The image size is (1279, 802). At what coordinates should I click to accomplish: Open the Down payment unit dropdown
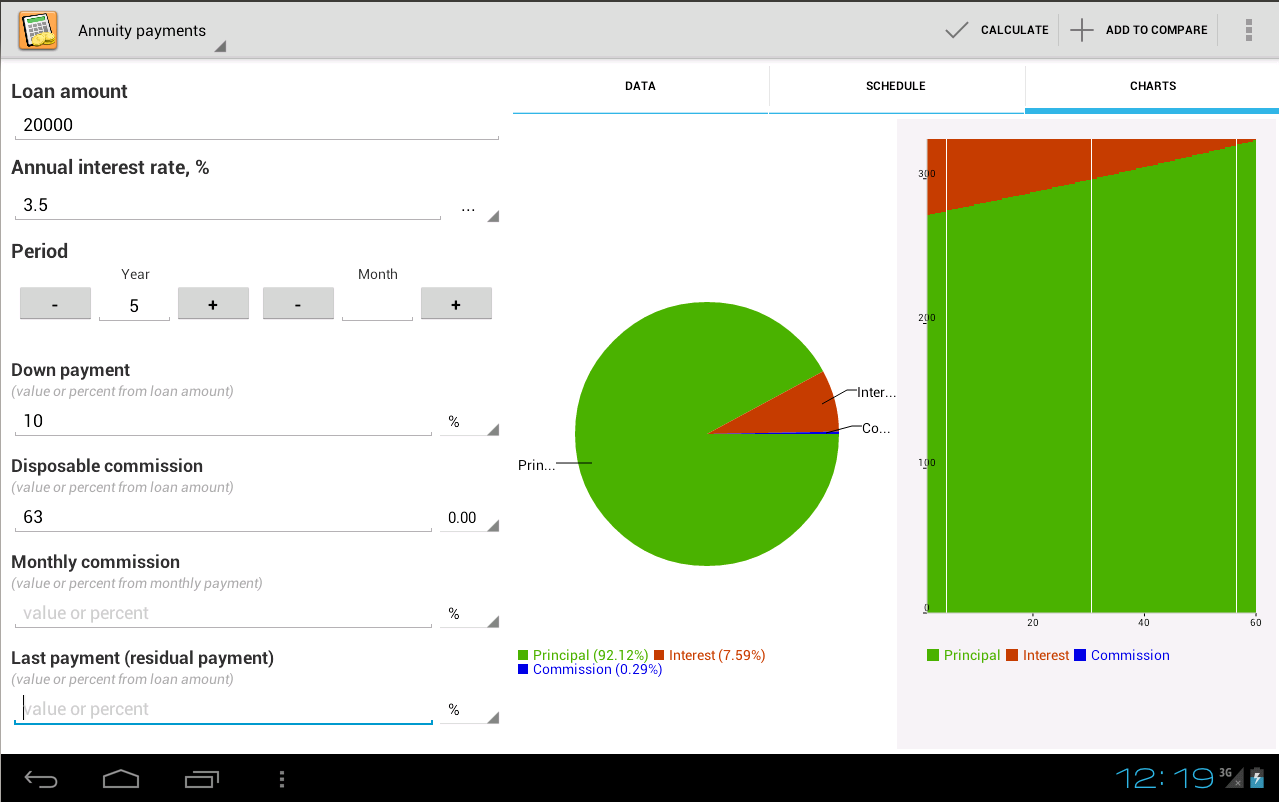tap(470, 422)
